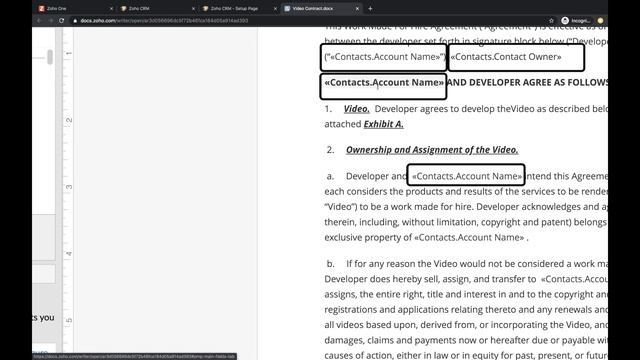640x360 pixels.
Task: Click 'AND DEVELOPER AGREE AS FOLLOWS' text
Action: (x=527, y=82)
